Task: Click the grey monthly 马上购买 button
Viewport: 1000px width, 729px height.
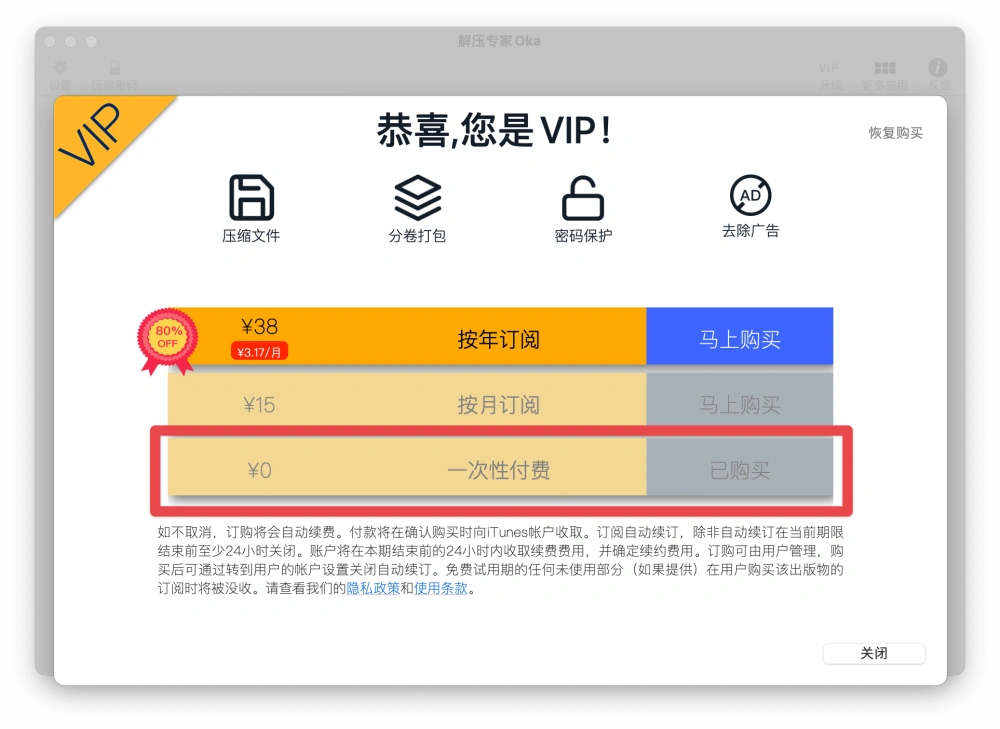Action: pos(740,402)
